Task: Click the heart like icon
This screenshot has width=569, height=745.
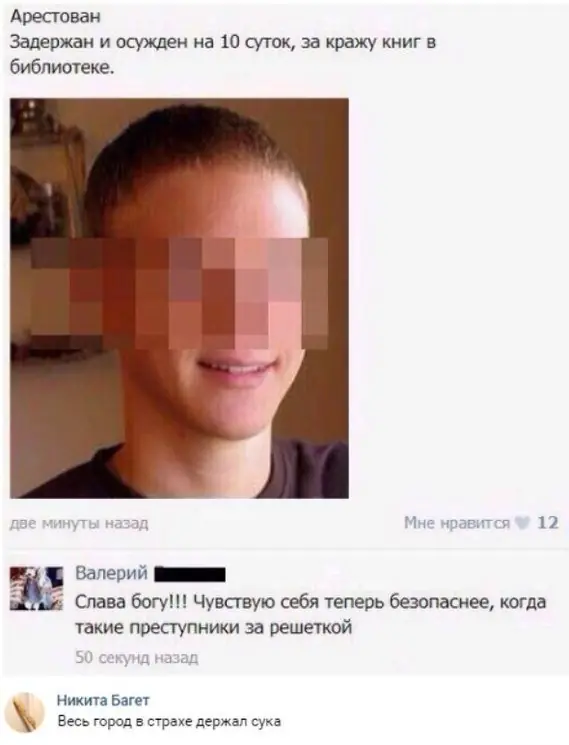Action: pyautogui.click(x=523, y=523)
